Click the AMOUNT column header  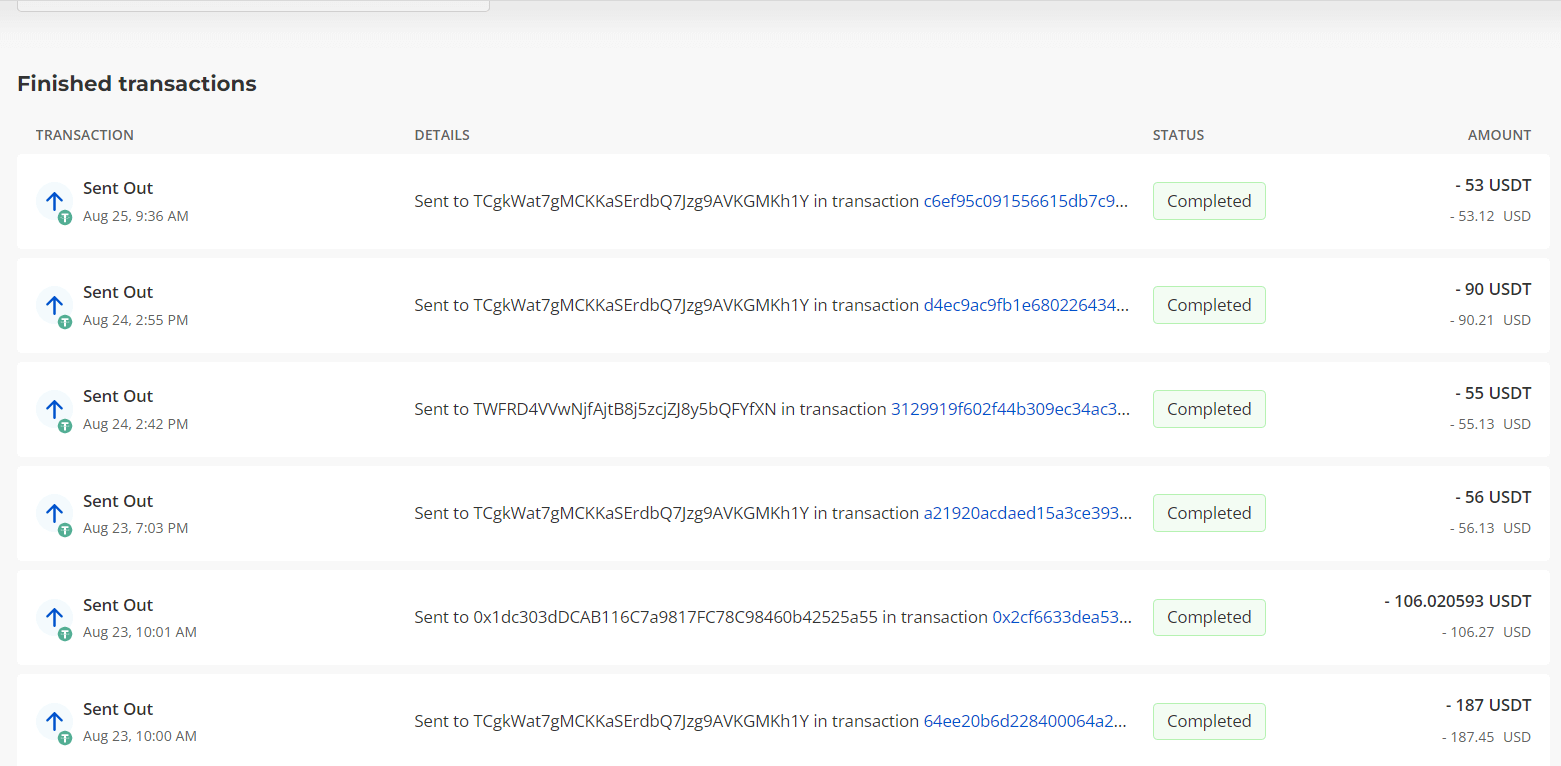pos(1499,135)
